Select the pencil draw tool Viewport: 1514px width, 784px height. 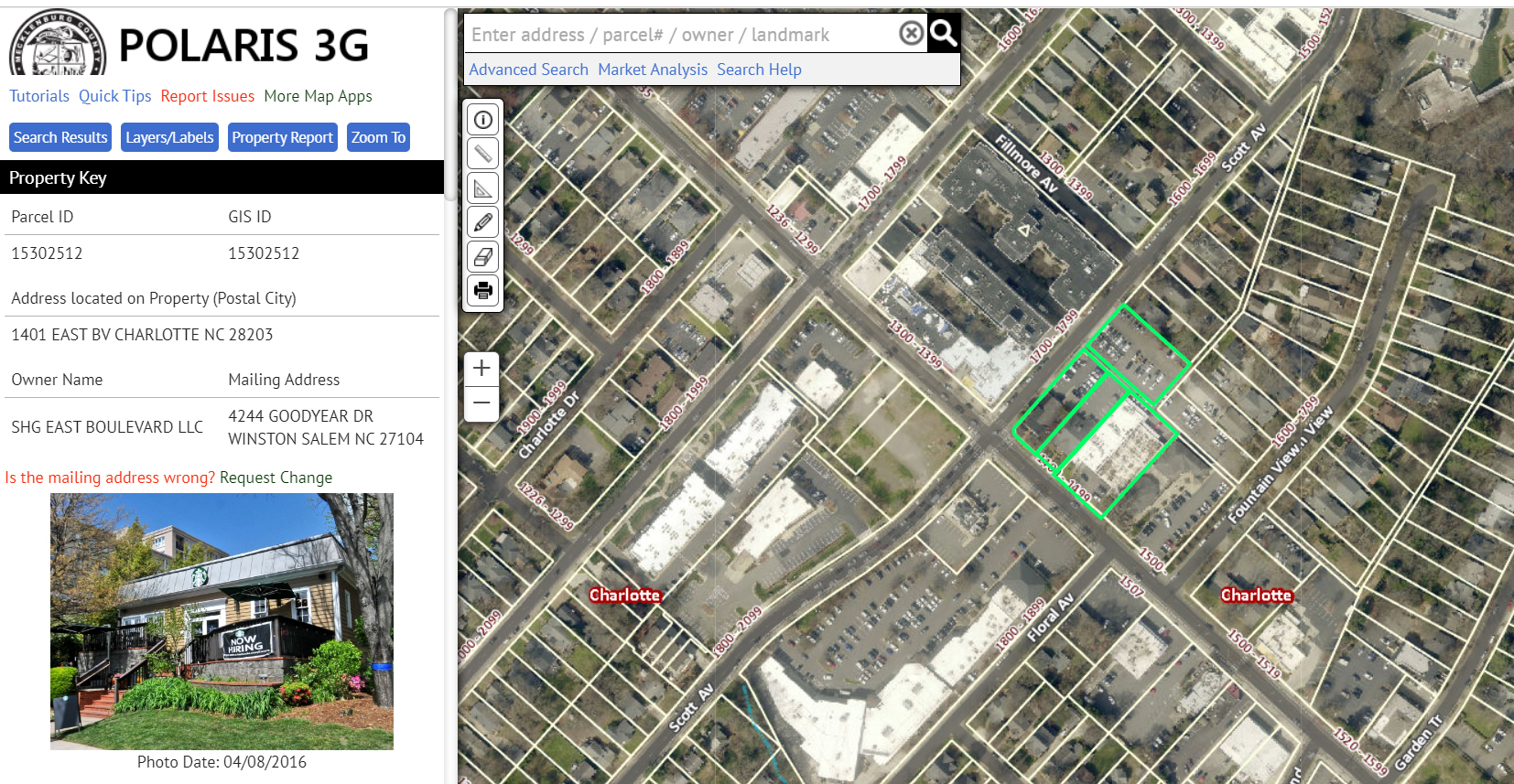[483, 222]
